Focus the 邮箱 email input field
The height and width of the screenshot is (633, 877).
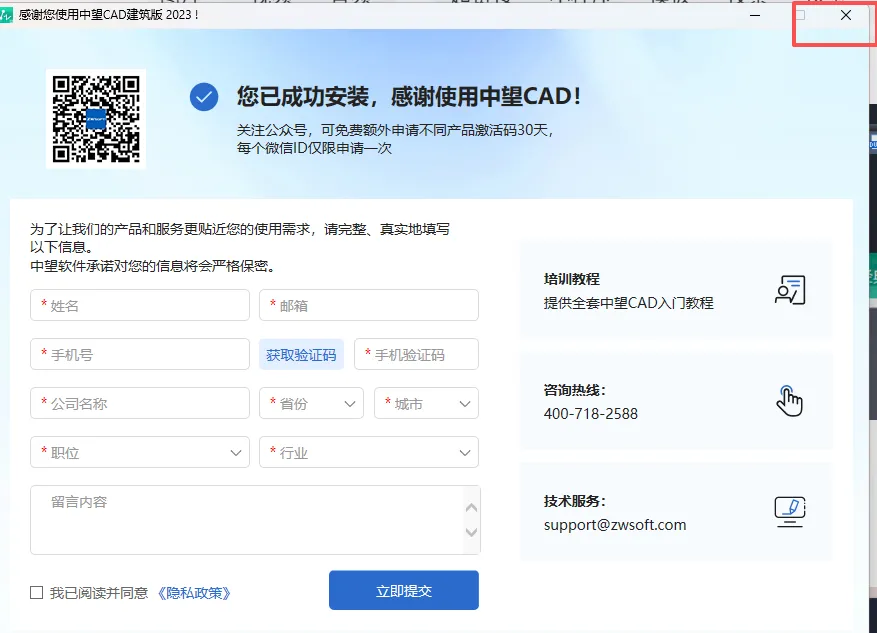369,305
